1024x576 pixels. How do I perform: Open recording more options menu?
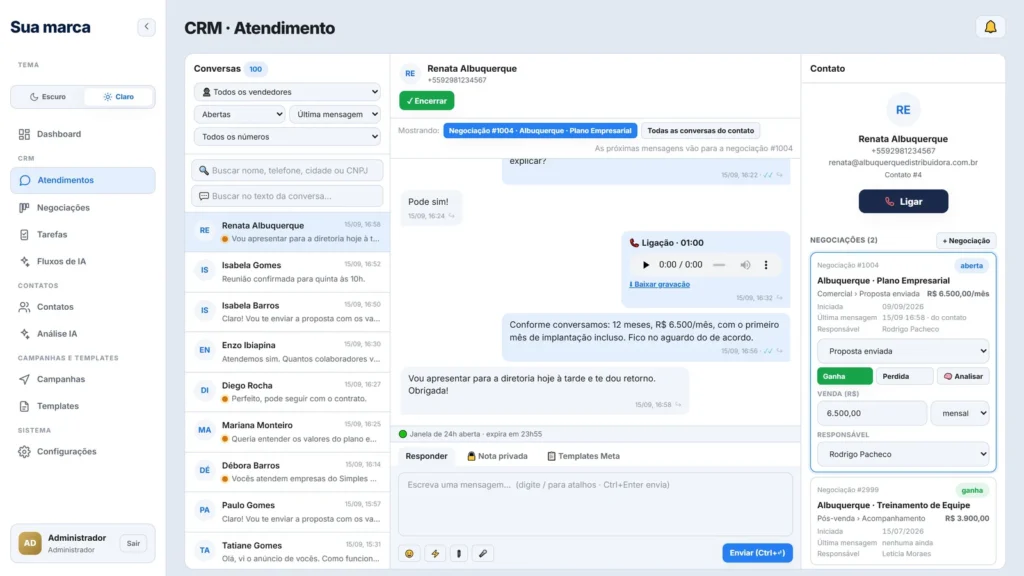766,265
